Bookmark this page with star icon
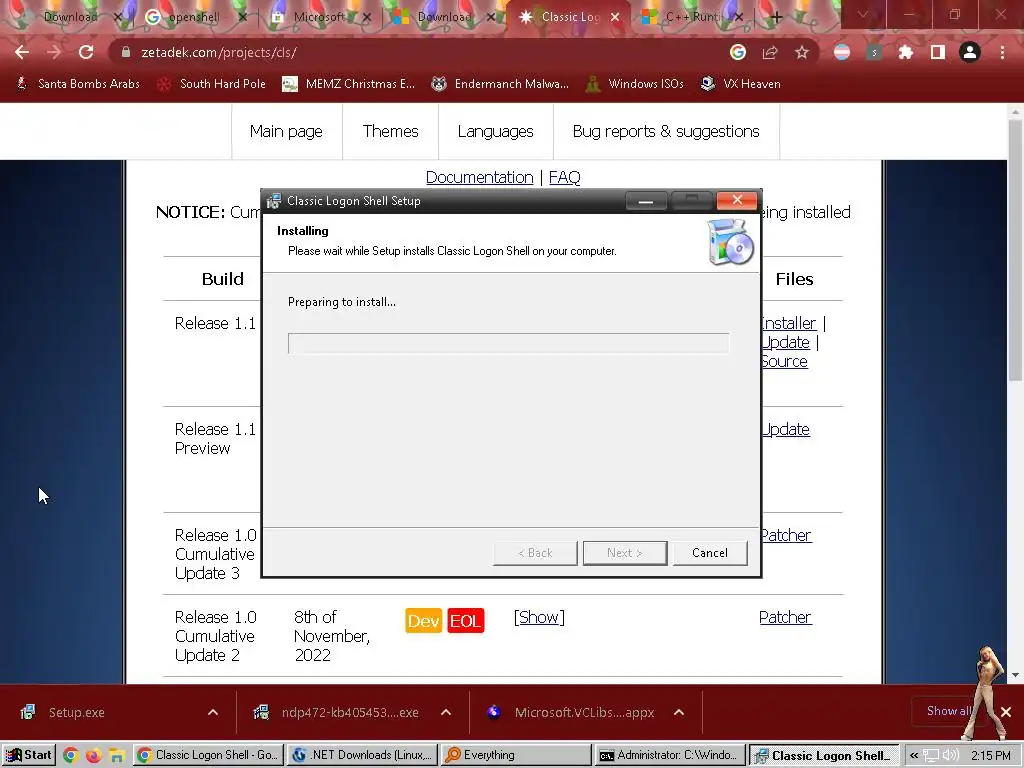This screenshot has width=1024, height=768. click(x=802, y=52)
